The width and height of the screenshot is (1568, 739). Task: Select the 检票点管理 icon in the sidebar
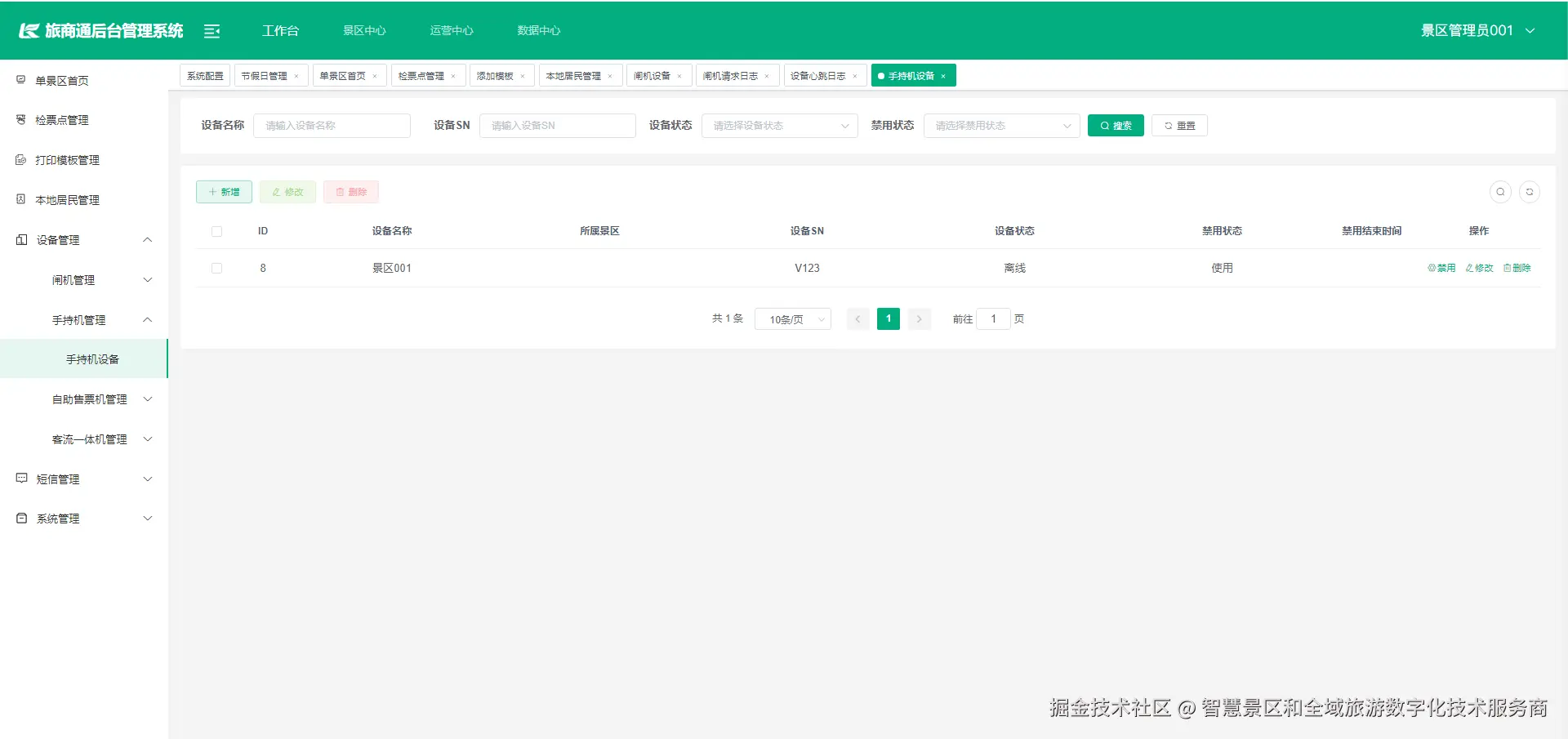coord(20,119)
